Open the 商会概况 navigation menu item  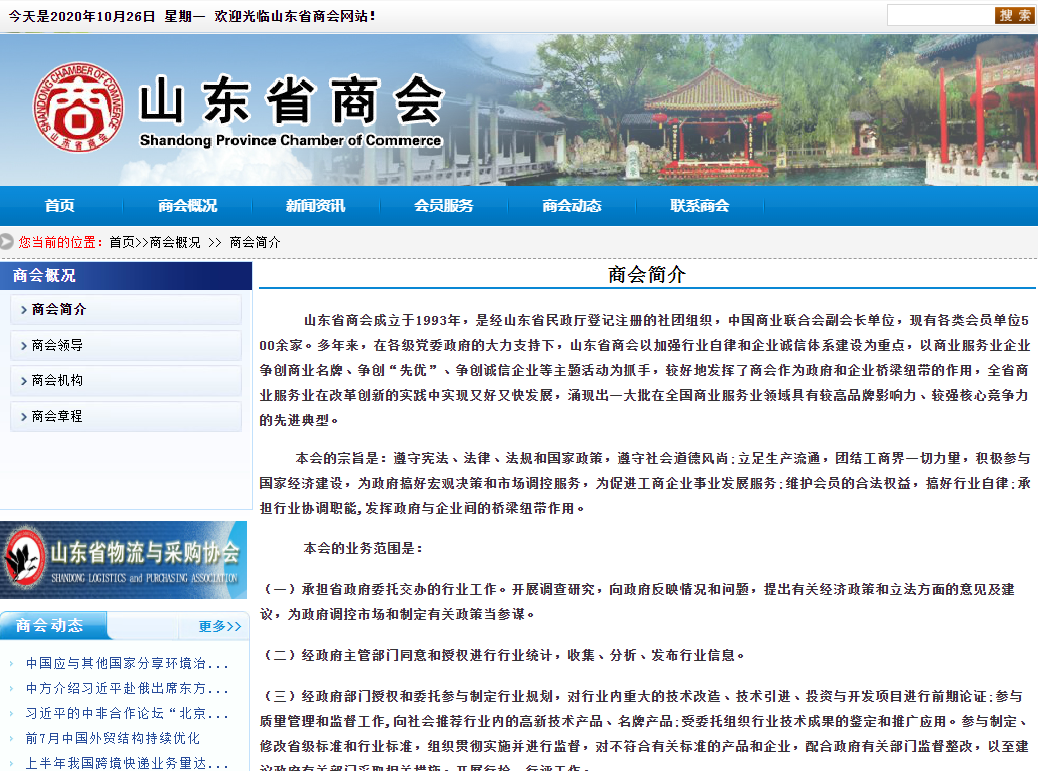(187, 206)
